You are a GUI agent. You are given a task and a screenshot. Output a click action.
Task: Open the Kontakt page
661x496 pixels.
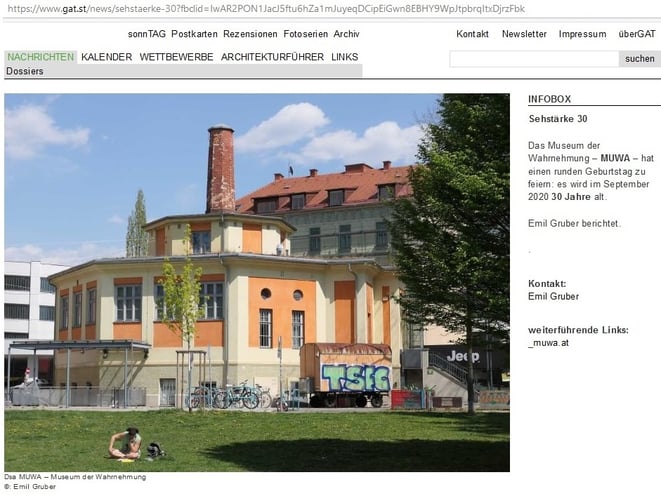pyautogui.click(x=473, y=34)
